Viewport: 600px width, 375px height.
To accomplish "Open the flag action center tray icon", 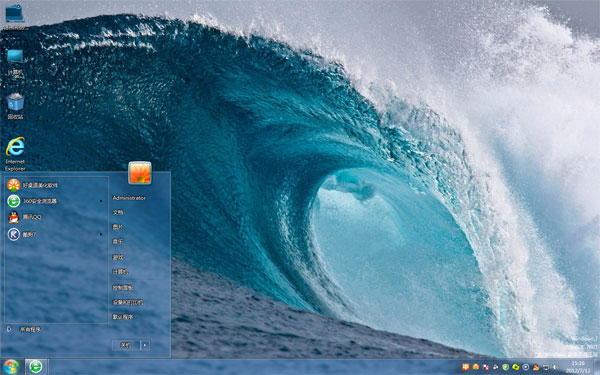I will [486, 367].
